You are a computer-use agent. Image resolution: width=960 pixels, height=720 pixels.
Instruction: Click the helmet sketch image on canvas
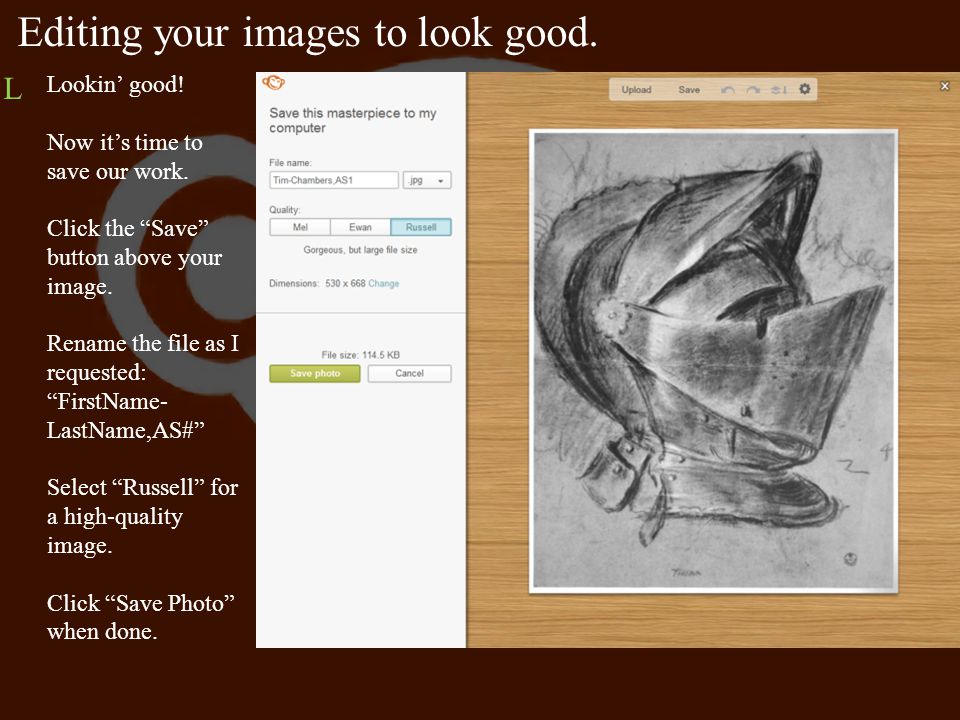coord(713,361)
